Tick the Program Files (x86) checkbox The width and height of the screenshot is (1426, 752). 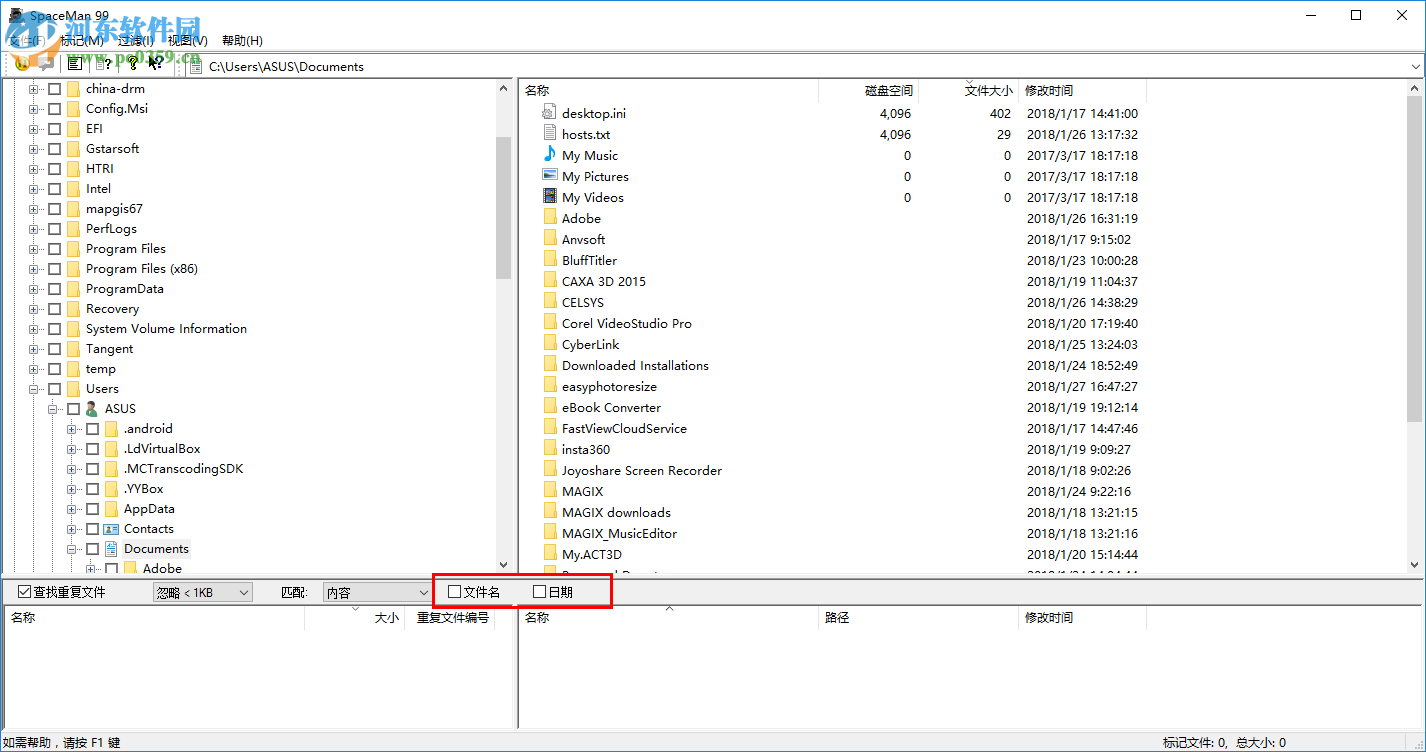pos(54,268)
